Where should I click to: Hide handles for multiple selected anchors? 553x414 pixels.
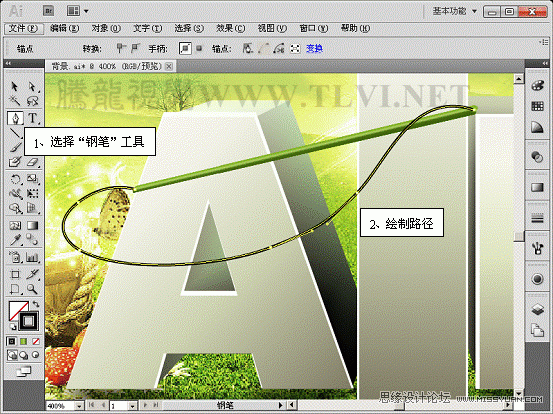click(199, 48)
